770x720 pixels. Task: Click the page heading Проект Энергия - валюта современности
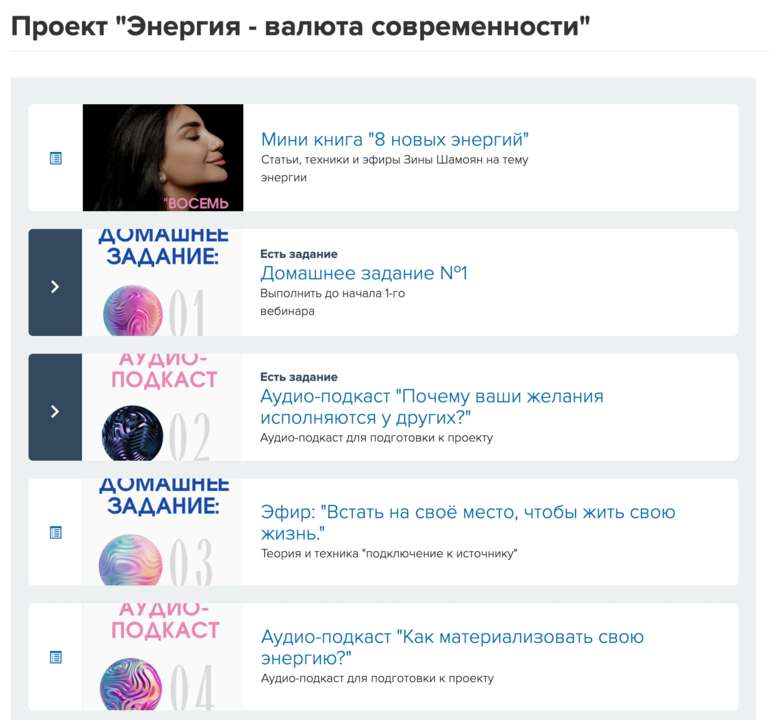click(300, 26)
